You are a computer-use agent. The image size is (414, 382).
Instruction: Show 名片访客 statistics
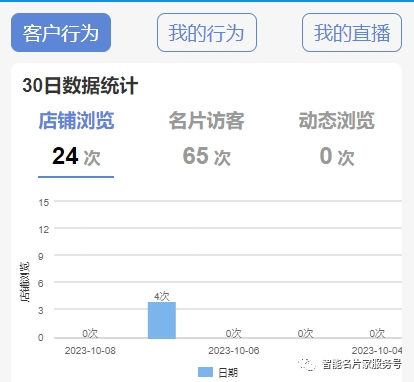click(x=206, y=120)
